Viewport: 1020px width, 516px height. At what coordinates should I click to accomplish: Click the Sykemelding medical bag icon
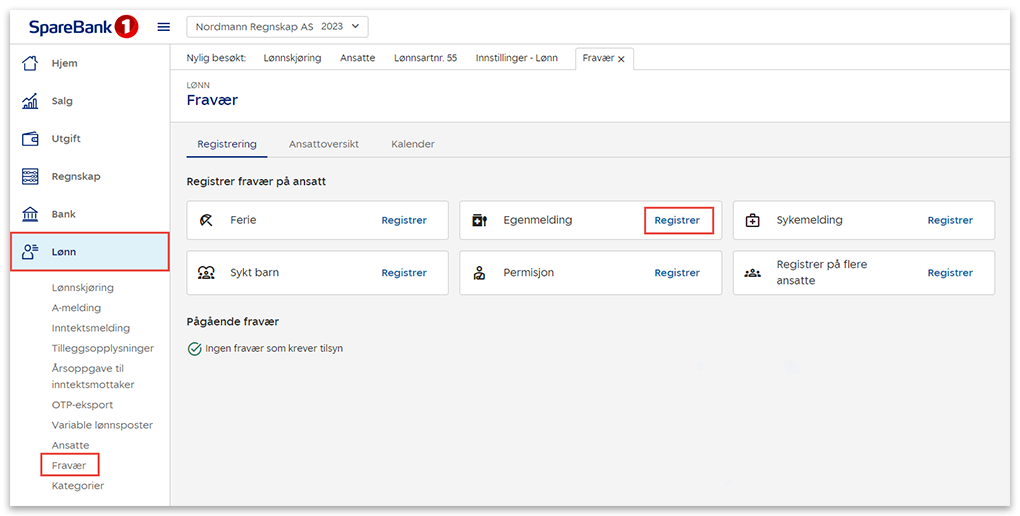pos(753,220)
